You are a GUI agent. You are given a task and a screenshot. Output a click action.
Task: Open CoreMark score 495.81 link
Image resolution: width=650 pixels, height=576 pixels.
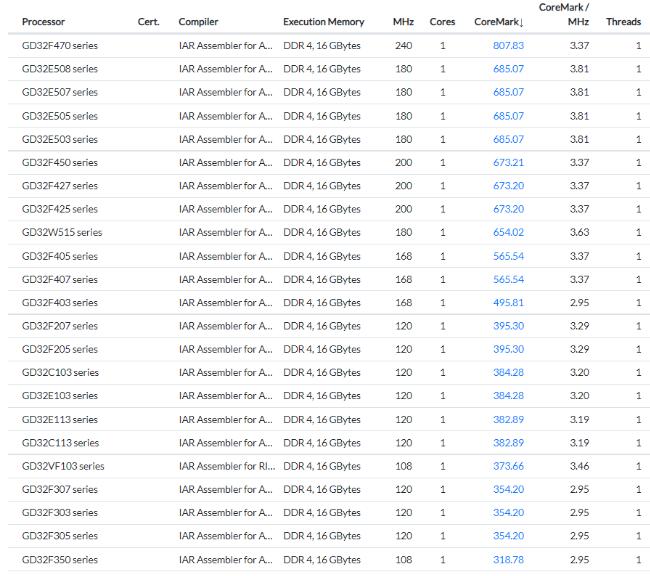tap(508, 303)
